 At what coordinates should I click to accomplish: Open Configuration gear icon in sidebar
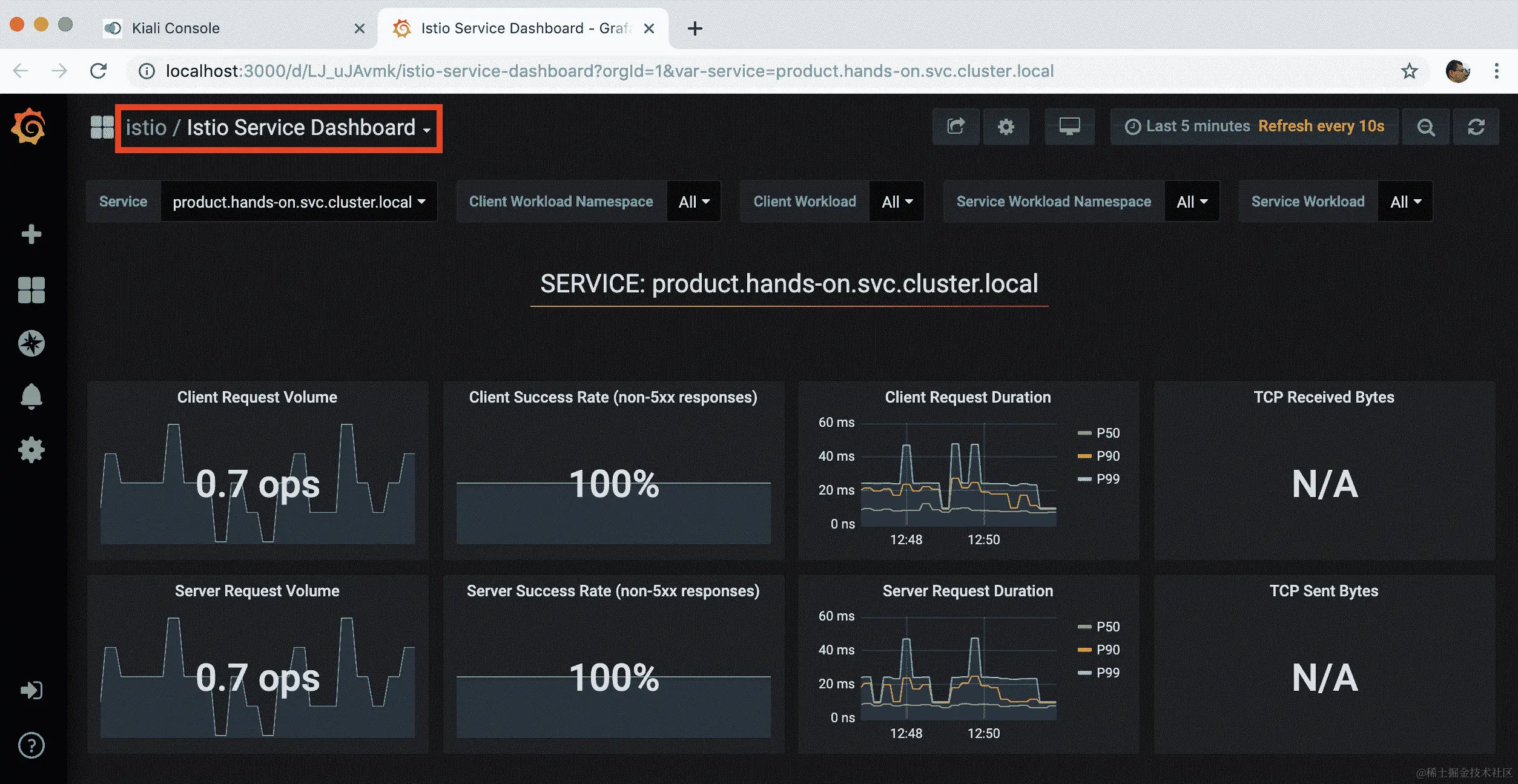tap(31, 450)
